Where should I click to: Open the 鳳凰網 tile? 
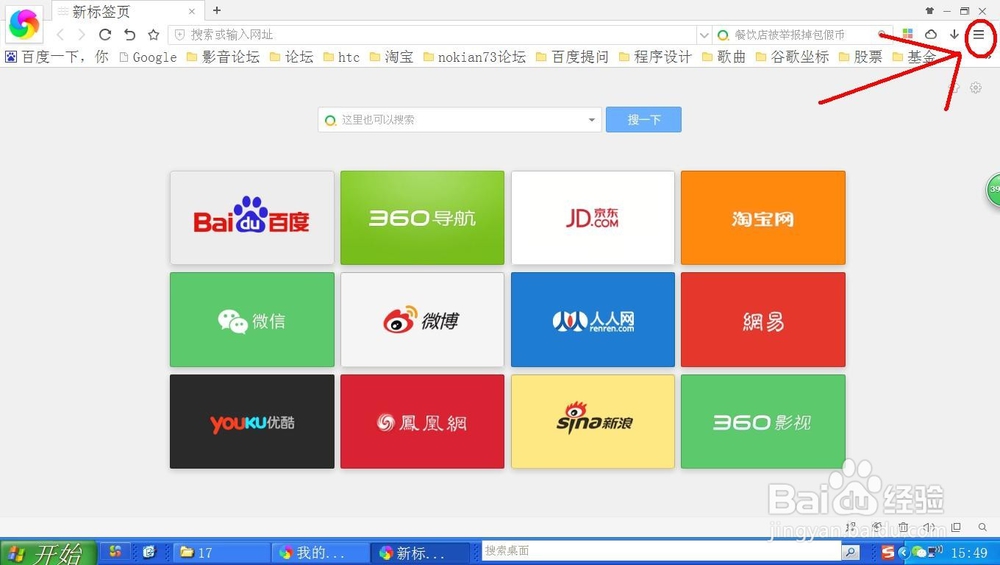coord(422,422)
